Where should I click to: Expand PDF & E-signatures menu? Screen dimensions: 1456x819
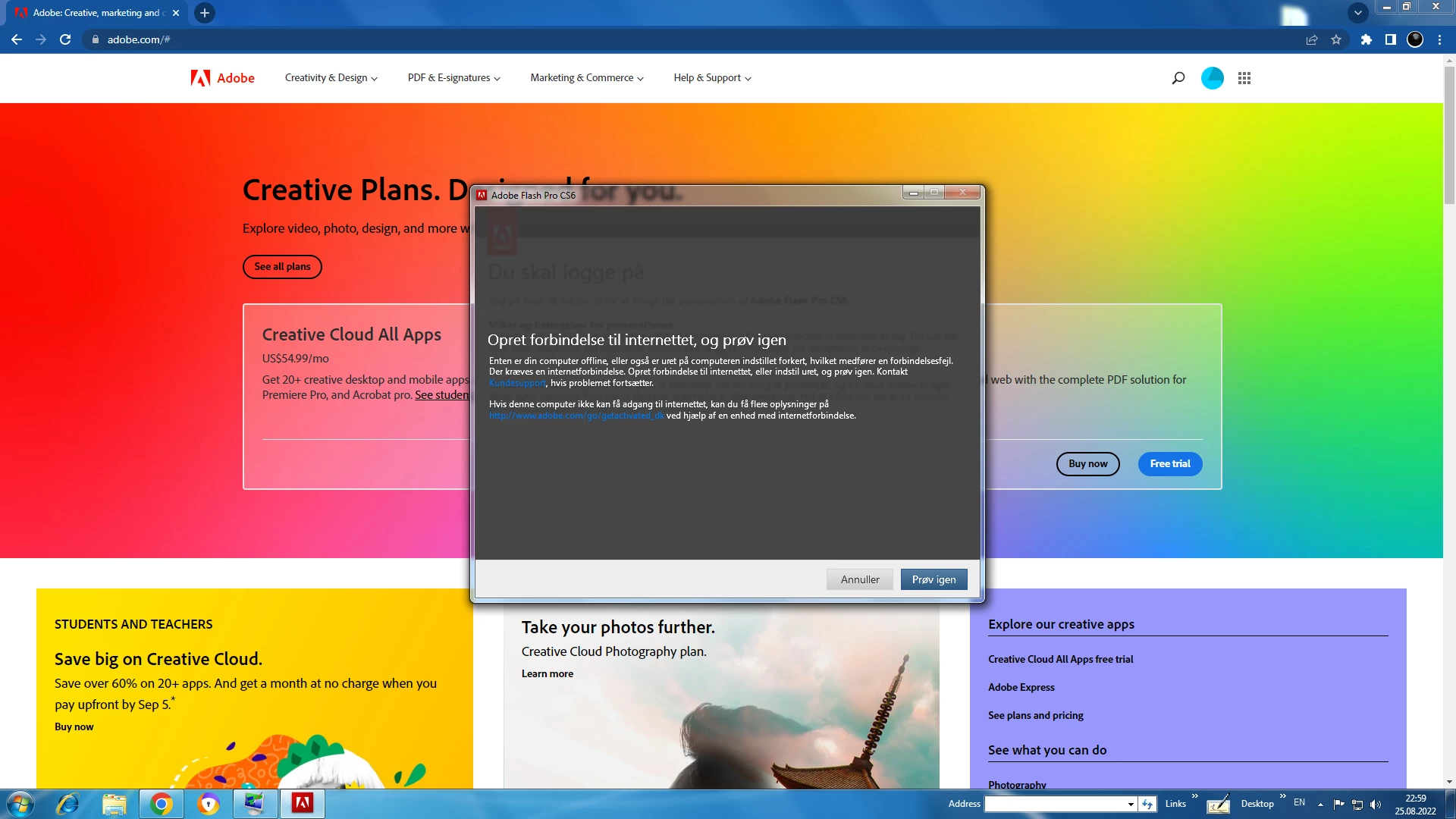tap(453, 78)
